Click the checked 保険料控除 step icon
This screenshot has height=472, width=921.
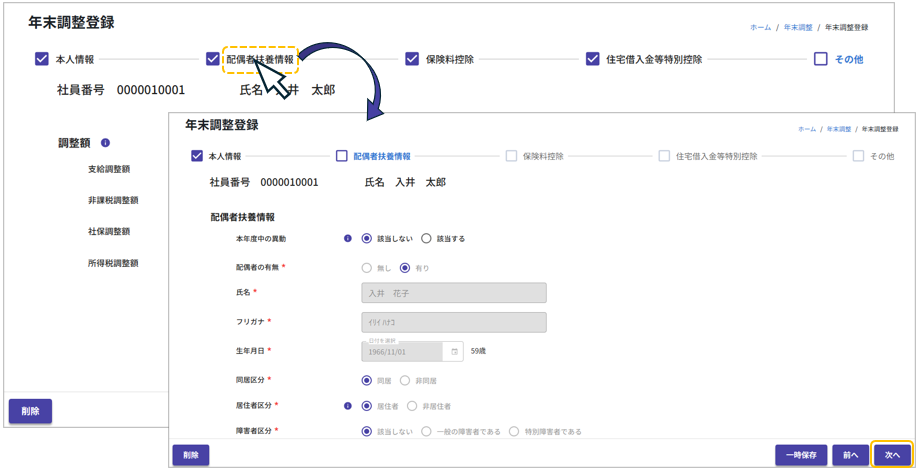click(412, 59)
